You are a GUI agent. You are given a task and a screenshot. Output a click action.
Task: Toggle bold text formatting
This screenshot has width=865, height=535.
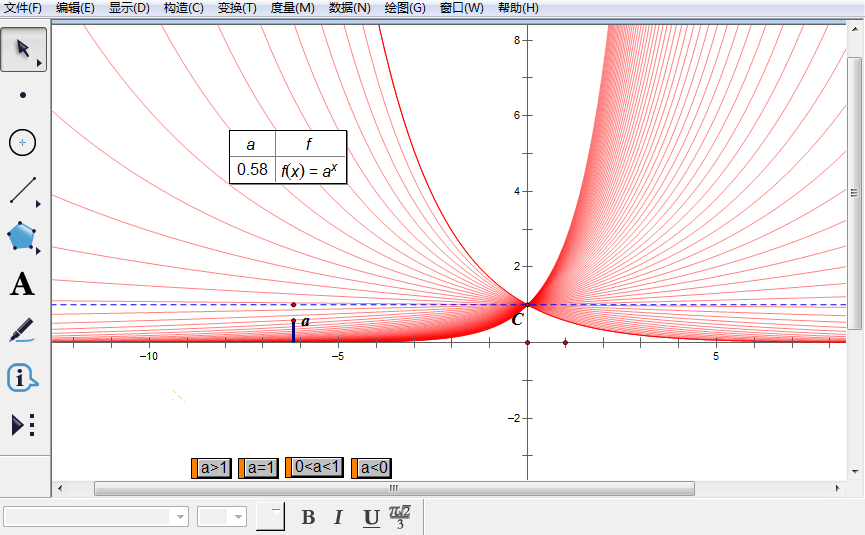308,517
